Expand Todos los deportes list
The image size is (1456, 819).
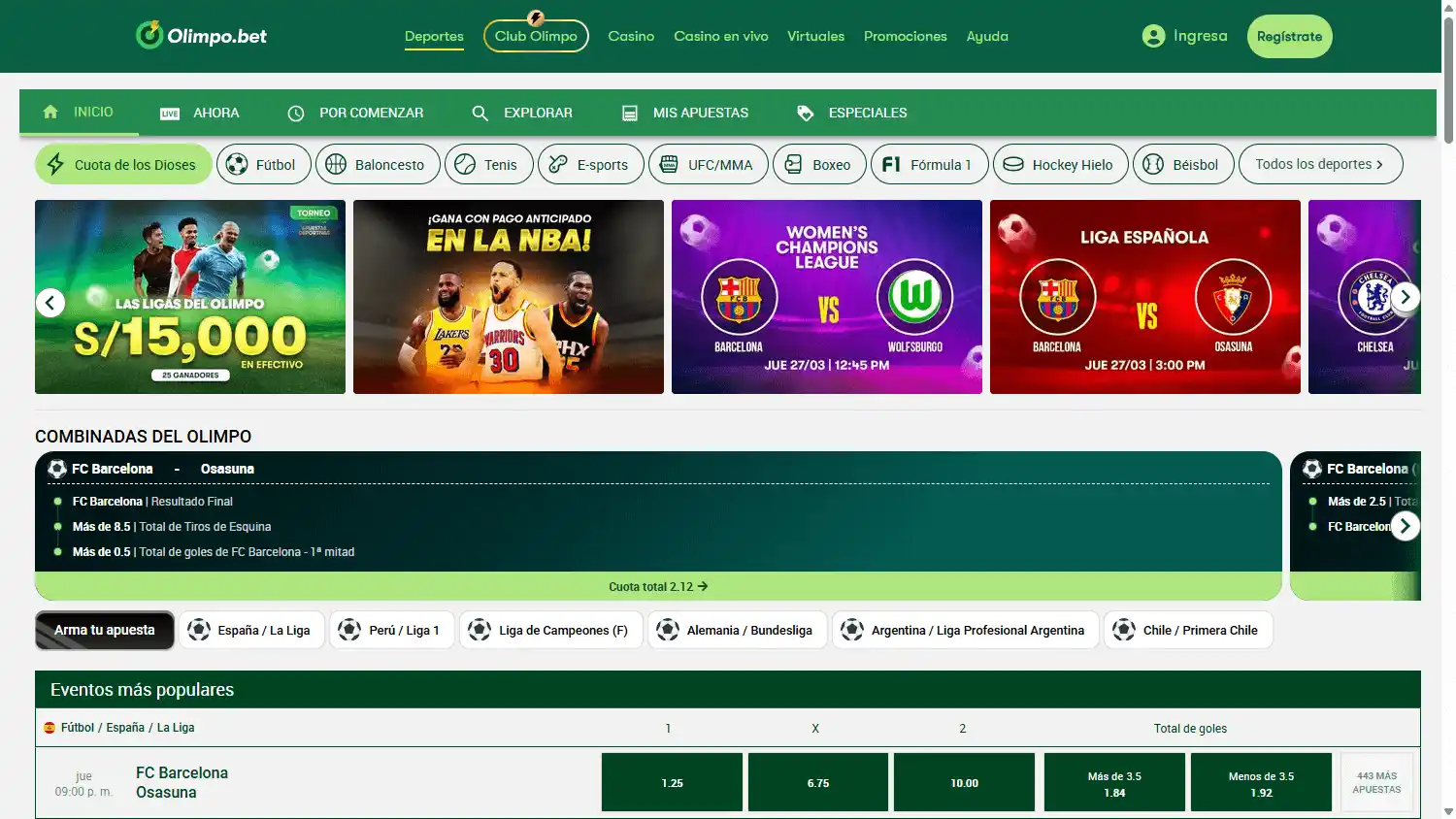point(1320,164)
